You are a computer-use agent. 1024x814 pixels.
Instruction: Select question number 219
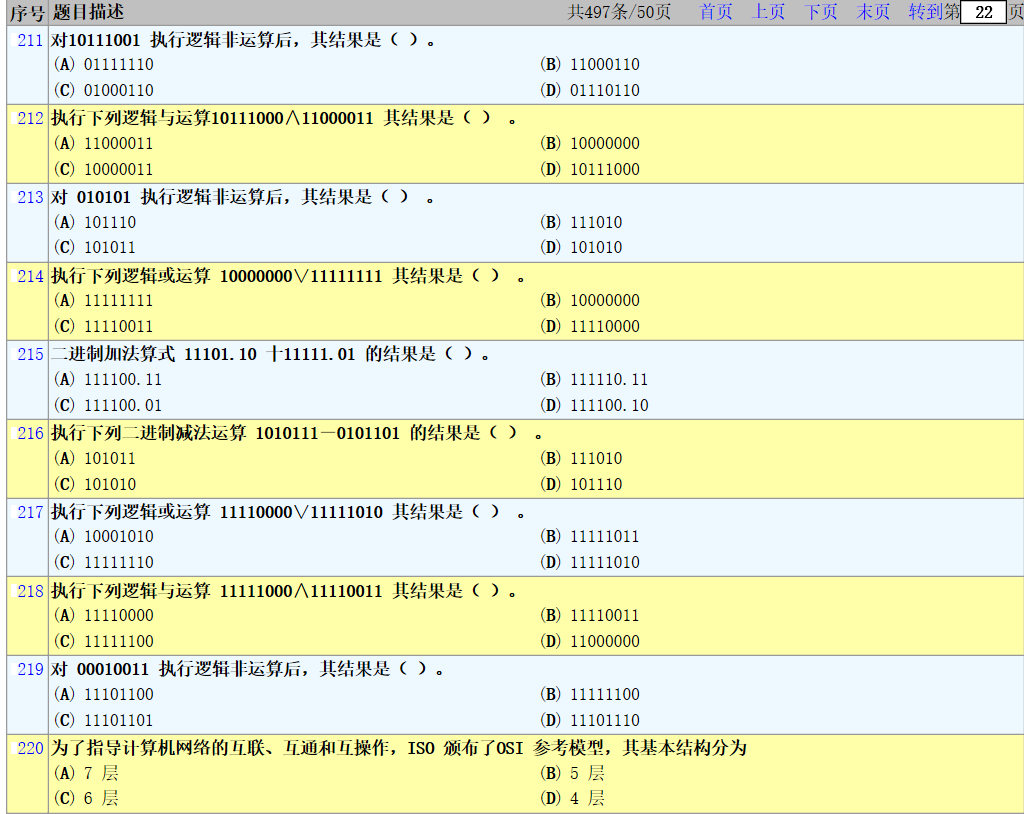coord(30,669)
